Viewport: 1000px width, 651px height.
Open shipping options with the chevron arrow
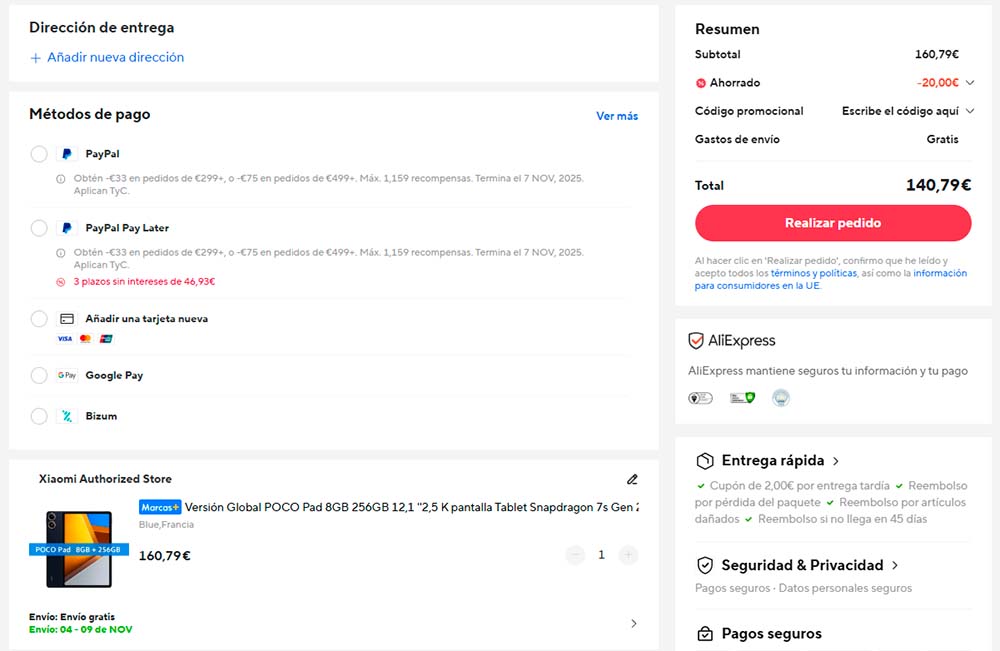click(x=633, y=624)
